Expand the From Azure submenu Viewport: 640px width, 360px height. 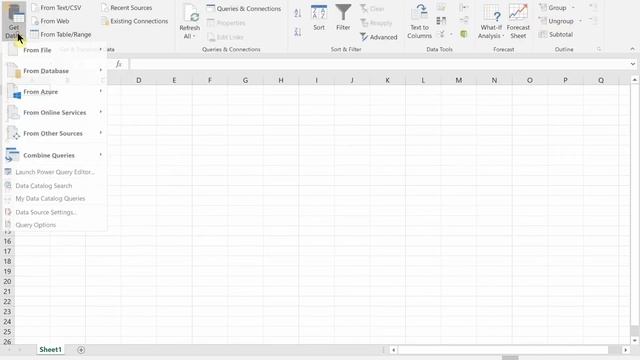[55, 92]
